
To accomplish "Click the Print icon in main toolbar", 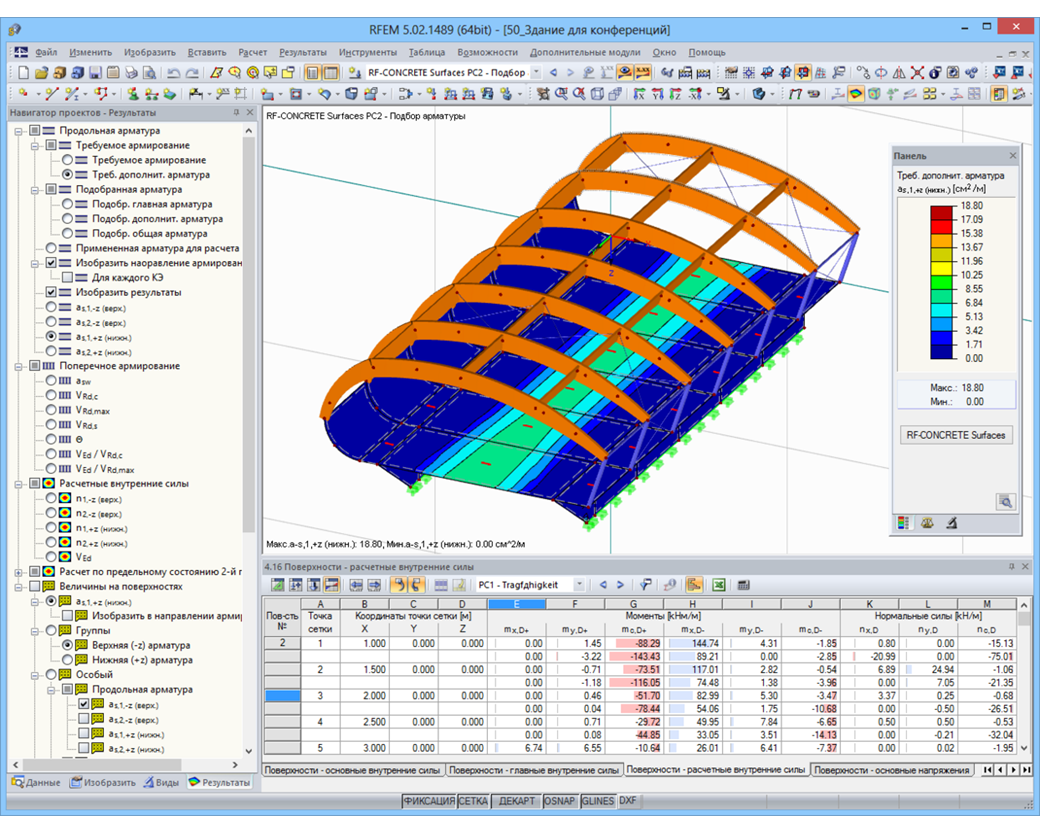I will (x=130, y=72).
